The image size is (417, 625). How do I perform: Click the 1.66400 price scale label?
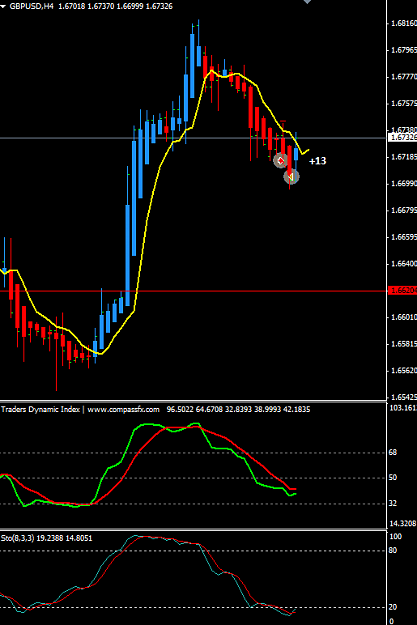point(404,264)
